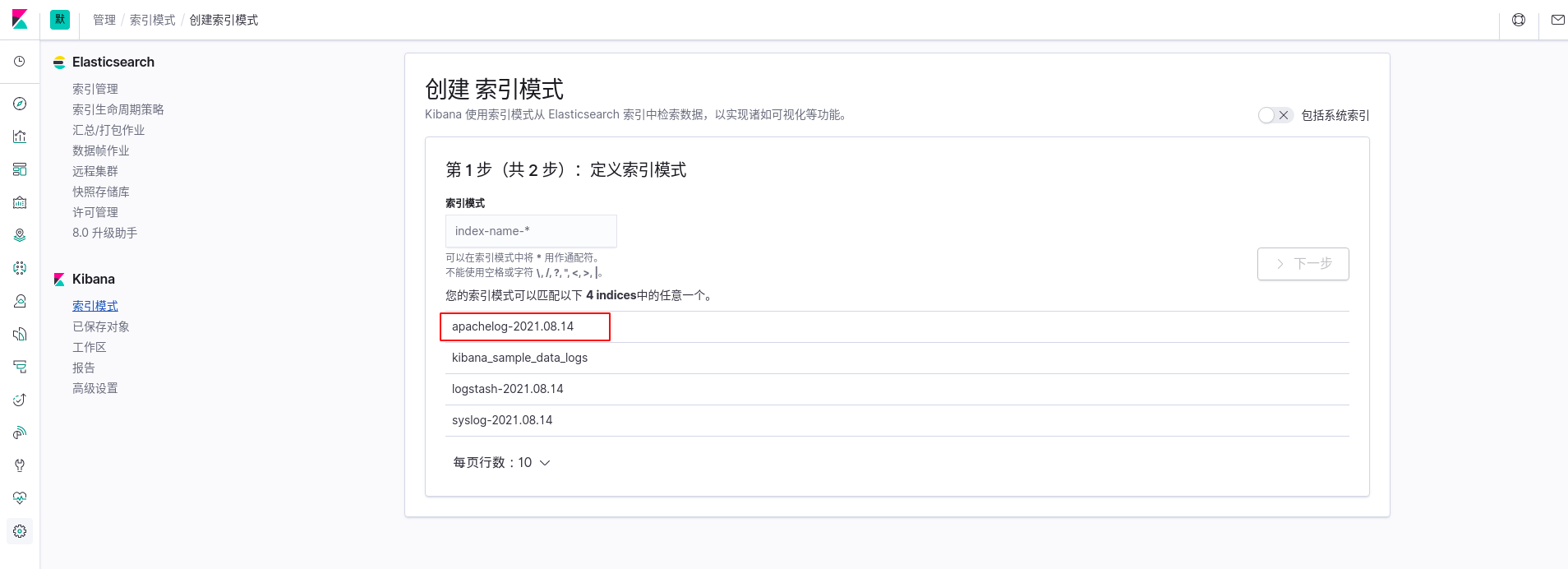Open 索引生命周期策略 menu item

[x=118, y=109]
